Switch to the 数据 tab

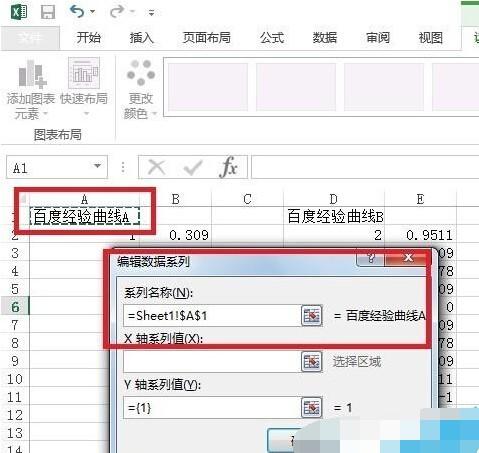click(x=324, y=38)
